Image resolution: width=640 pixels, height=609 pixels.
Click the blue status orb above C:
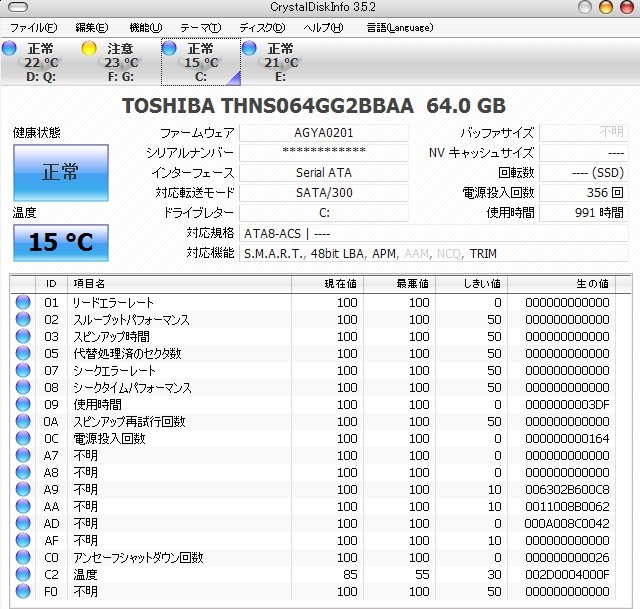169,48
